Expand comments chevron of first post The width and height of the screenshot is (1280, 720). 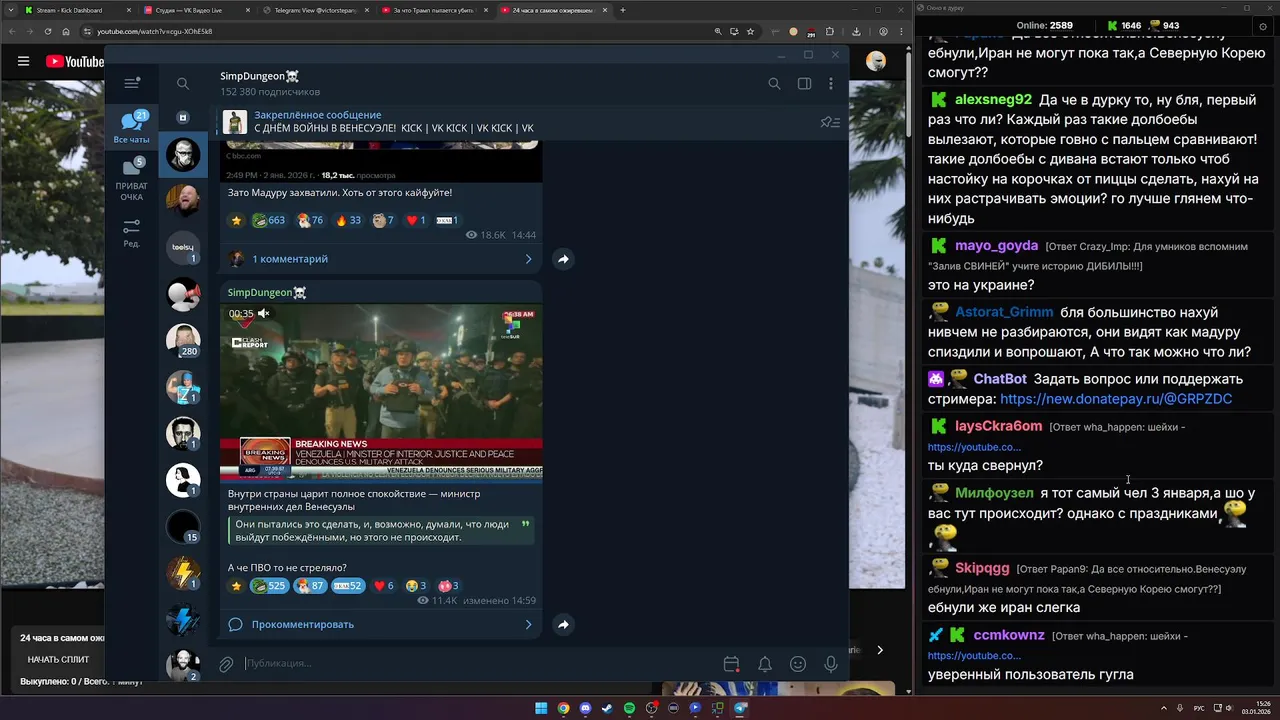[528, 259]
